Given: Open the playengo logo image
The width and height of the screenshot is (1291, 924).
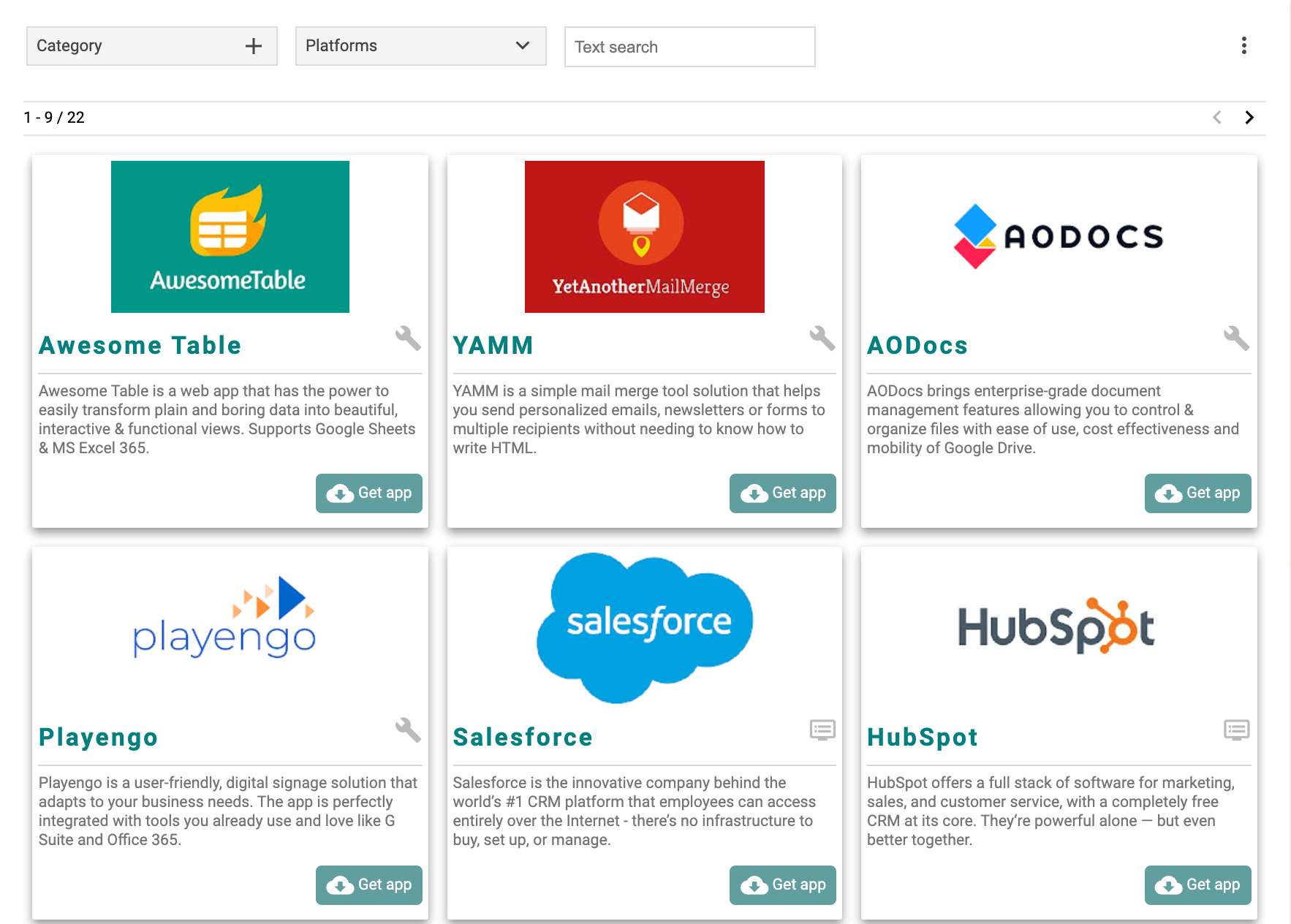Looking at the screenshot, I should tap(224, 618).
